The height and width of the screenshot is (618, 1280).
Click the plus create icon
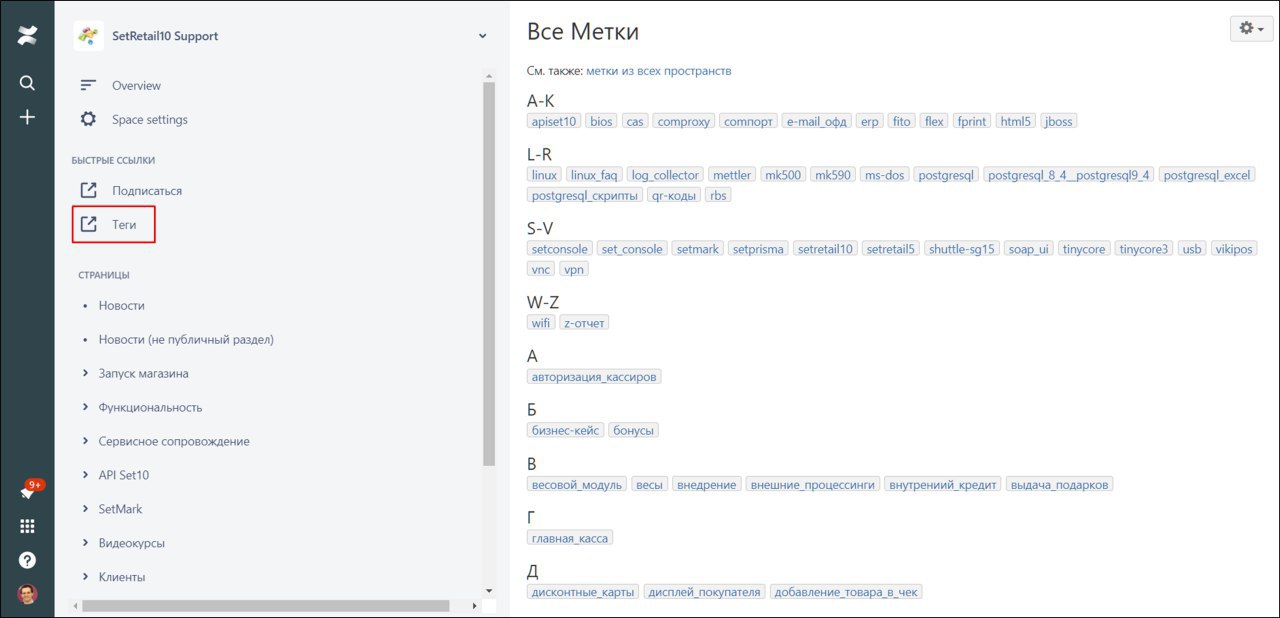[27, 117]
